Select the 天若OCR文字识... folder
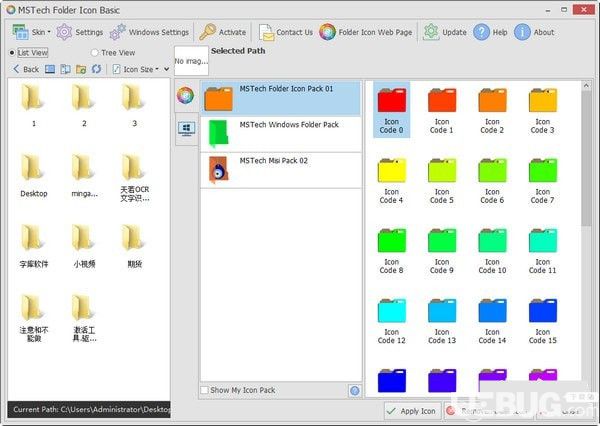The image size is (600, 426). tap(134, 178)
